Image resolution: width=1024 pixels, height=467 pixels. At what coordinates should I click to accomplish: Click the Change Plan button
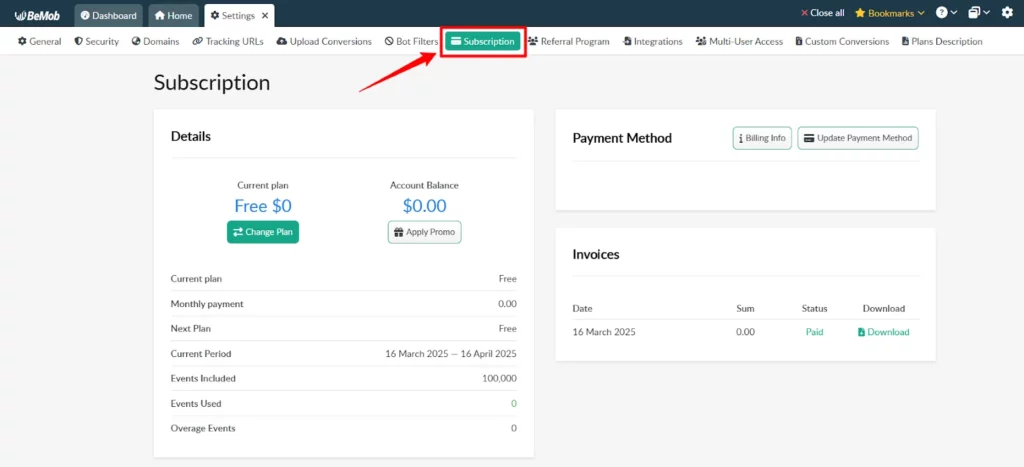[263, 232]
